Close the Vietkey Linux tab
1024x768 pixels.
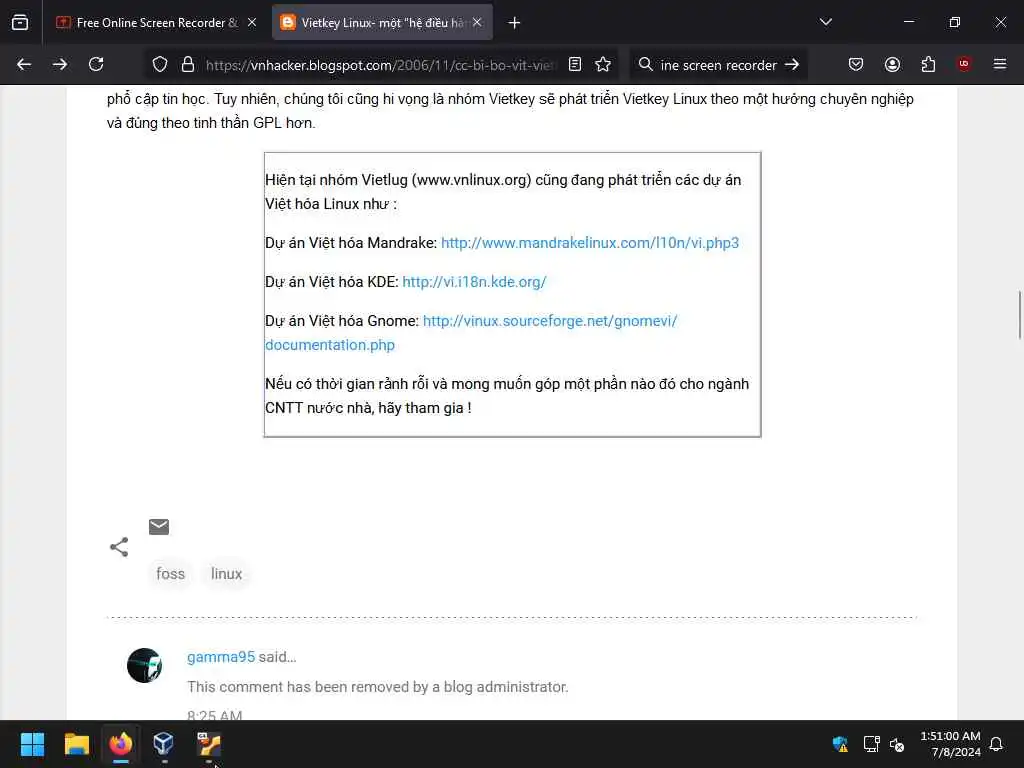pyautogui.click(x=477, y=23)
